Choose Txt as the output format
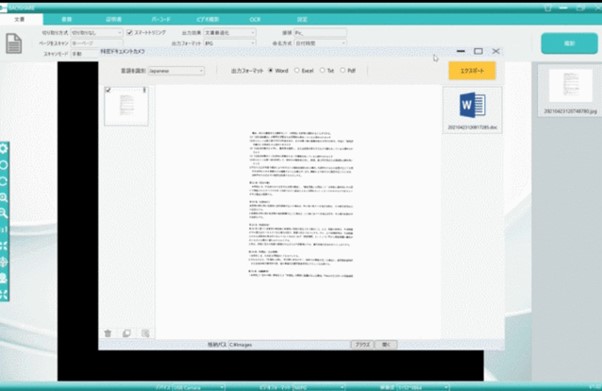Screen dimensions: 602x391 [322, 71]
